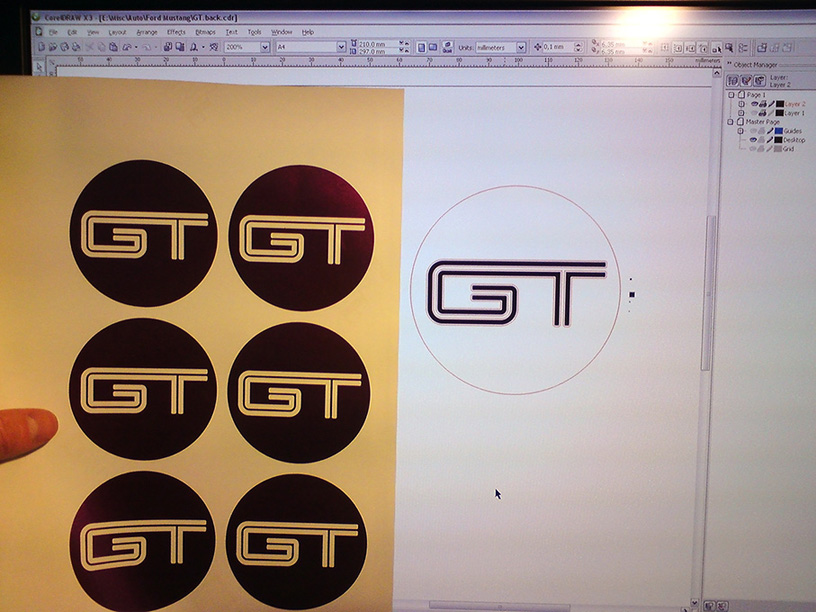816x612 pixels.
Task: Select the Master Page label
Action: 762,122
